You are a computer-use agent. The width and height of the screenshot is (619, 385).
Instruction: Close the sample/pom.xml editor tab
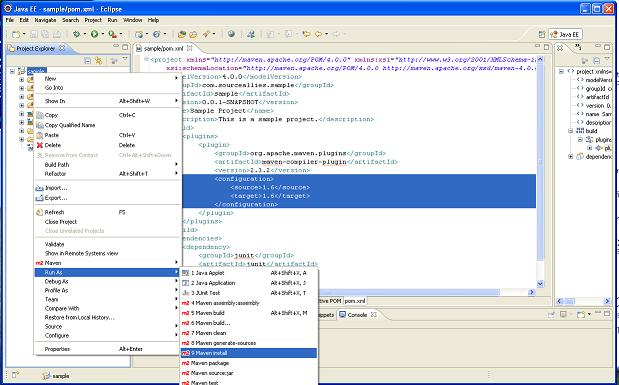[189, 48]
